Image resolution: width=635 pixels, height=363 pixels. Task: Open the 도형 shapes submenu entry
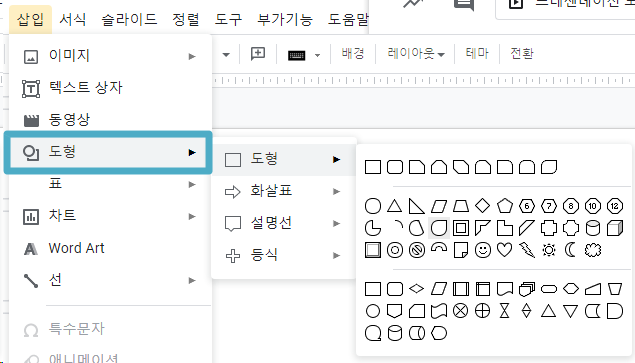pyautogui.click(x=283, y=159)
